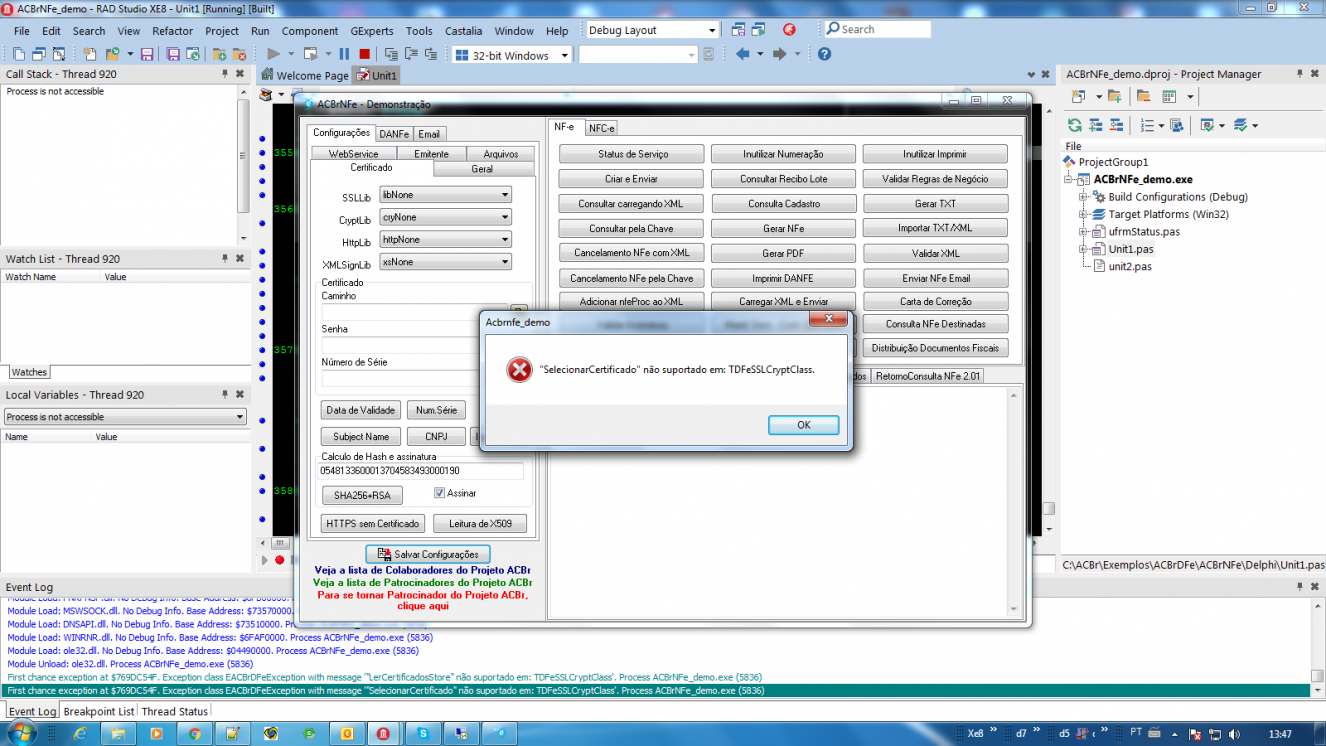This screenshot has height=746, width=1326.
Task: Switch to the Breakpoint List tab
Action: click(x=99, y=711)
